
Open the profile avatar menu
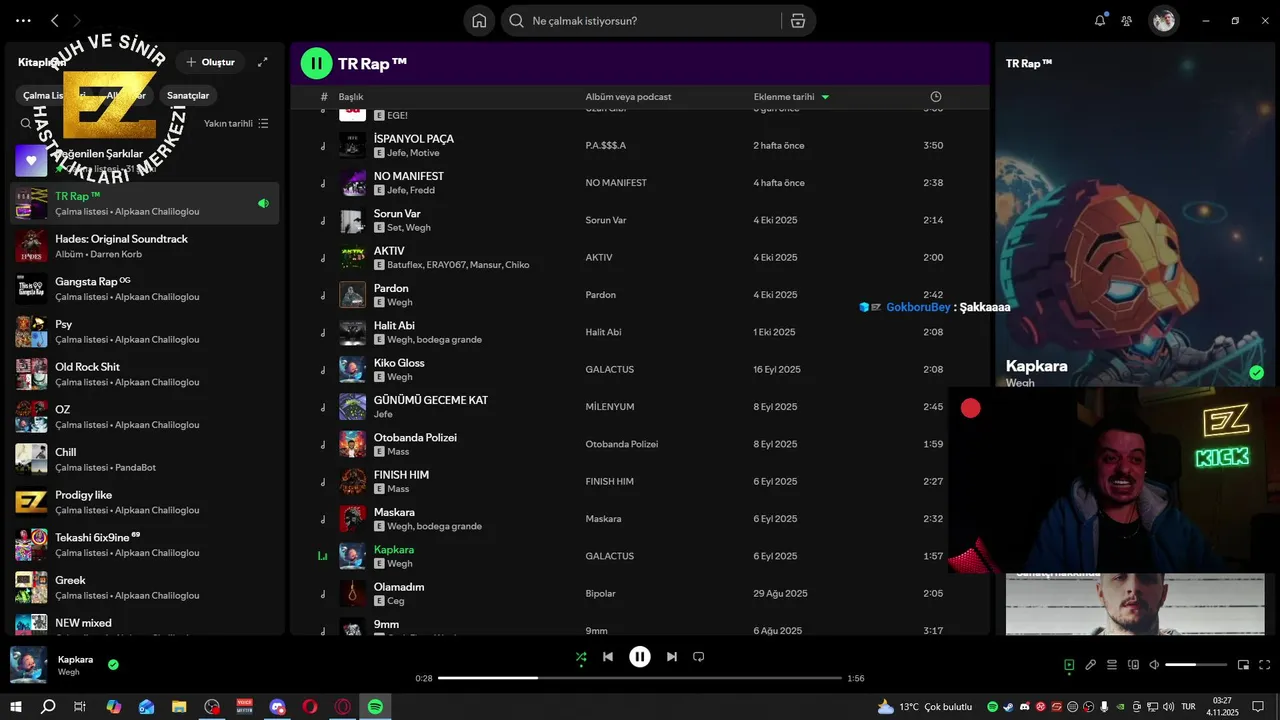[x=1163, y=20]
